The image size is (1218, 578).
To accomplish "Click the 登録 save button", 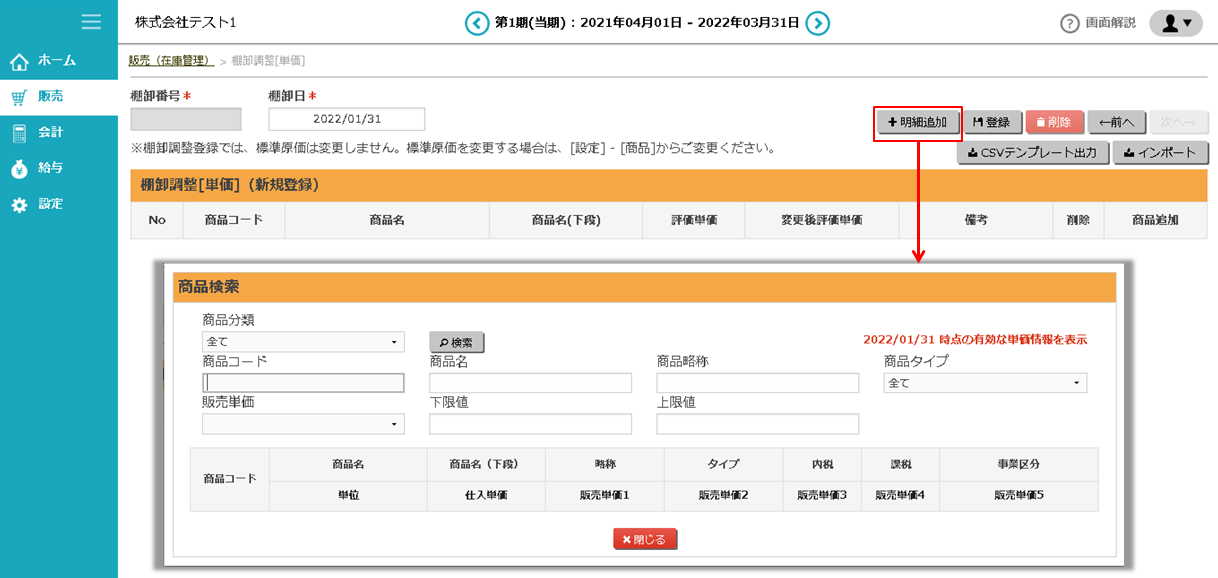I will coord(991,122).
